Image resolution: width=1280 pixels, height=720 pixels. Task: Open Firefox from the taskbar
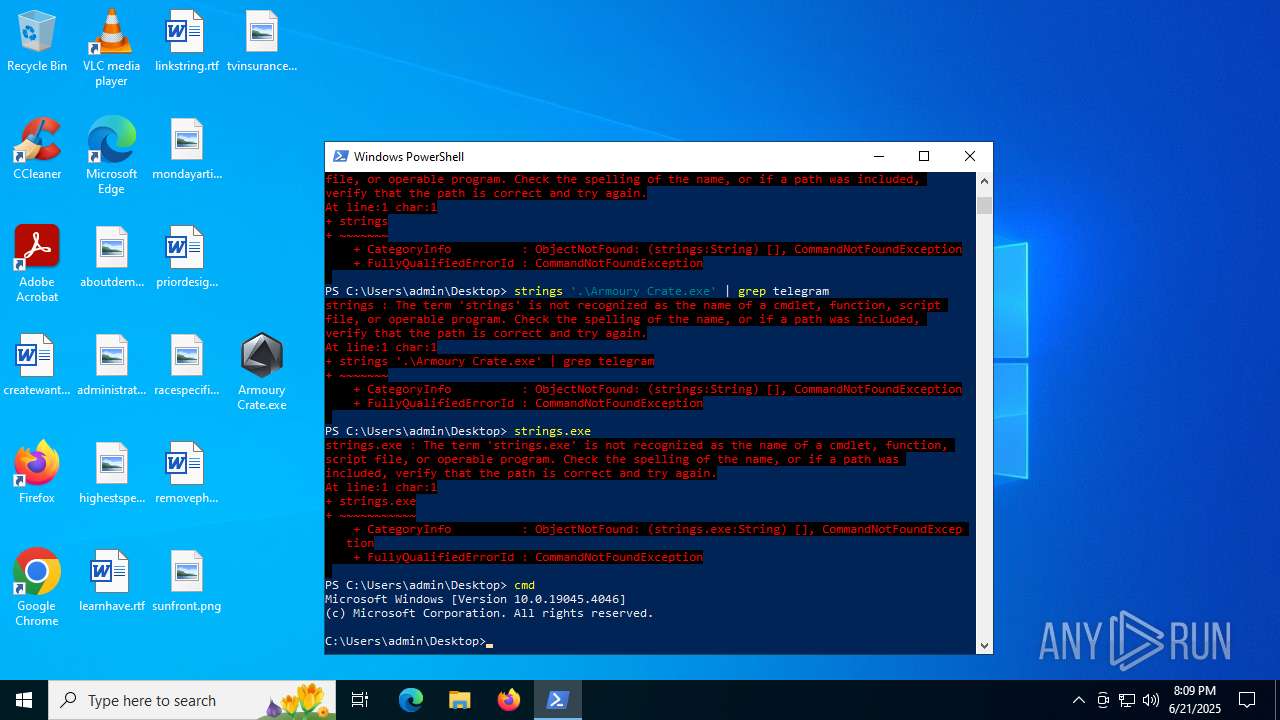click(x=509, y=700)
